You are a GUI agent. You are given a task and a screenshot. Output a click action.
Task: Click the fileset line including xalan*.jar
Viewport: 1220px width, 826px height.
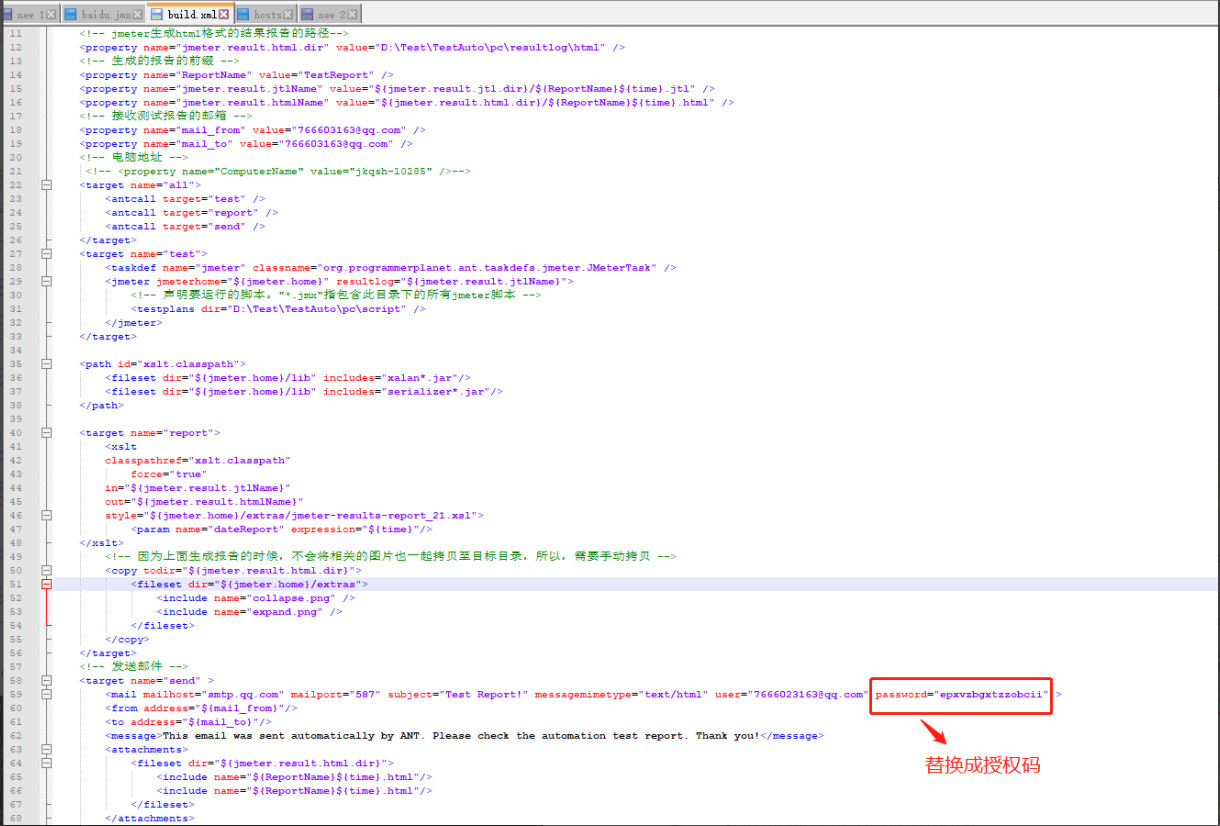click(x=287, y=378)
